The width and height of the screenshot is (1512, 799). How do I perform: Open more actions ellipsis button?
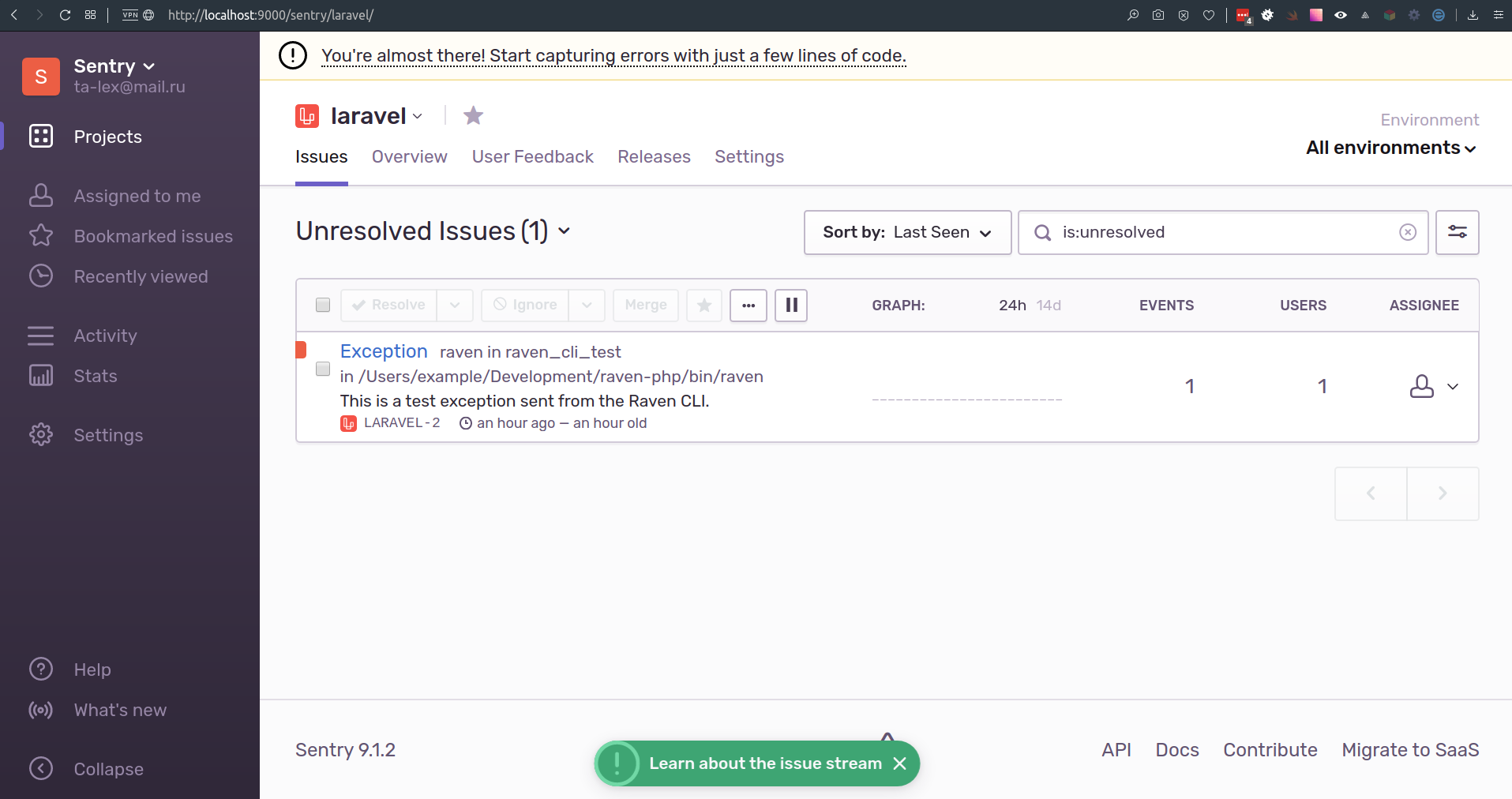(748, 305)
